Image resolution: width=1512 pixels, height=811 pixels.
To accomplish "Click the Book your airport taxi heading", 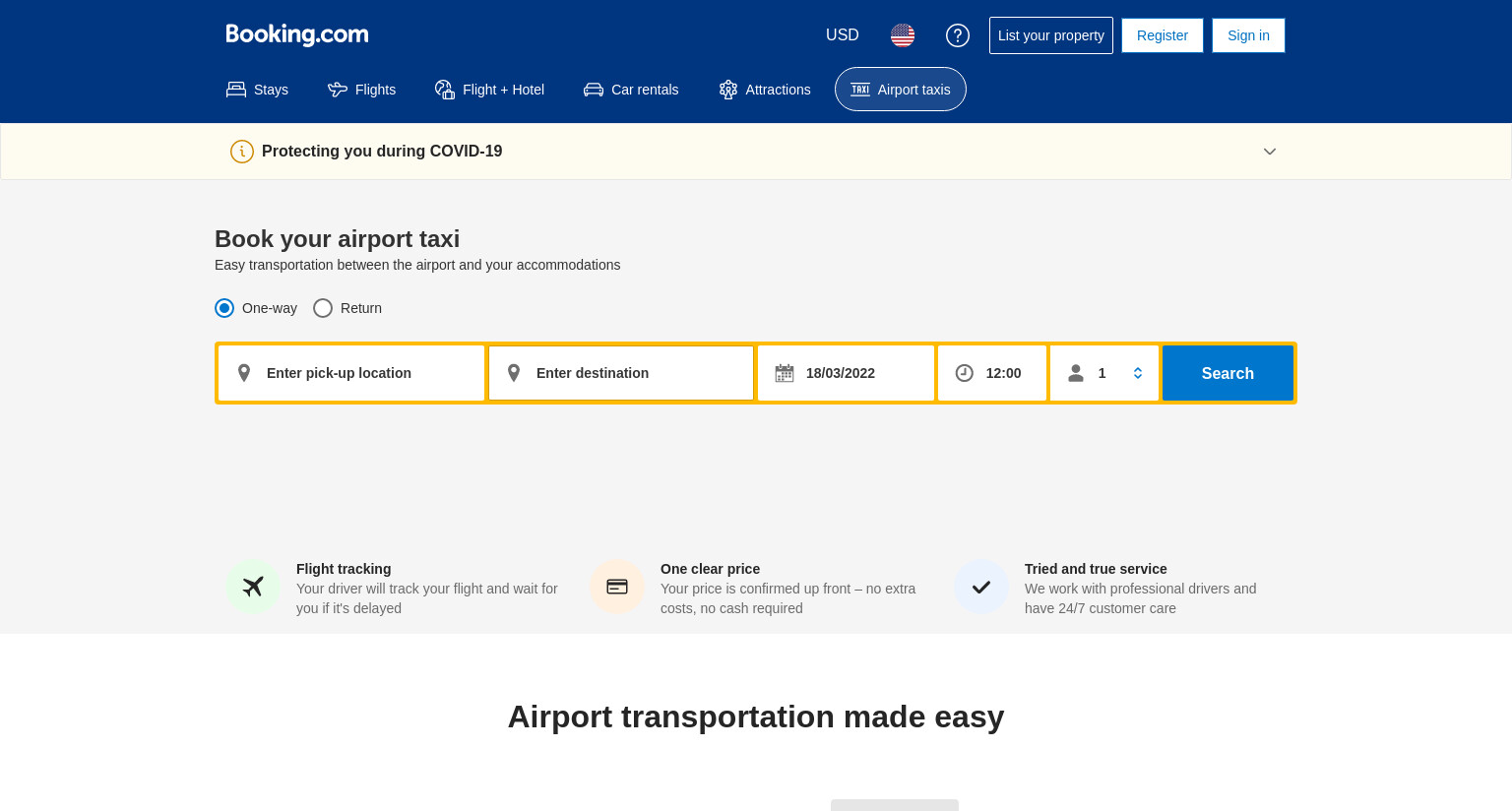I will [x=338, y=239].
